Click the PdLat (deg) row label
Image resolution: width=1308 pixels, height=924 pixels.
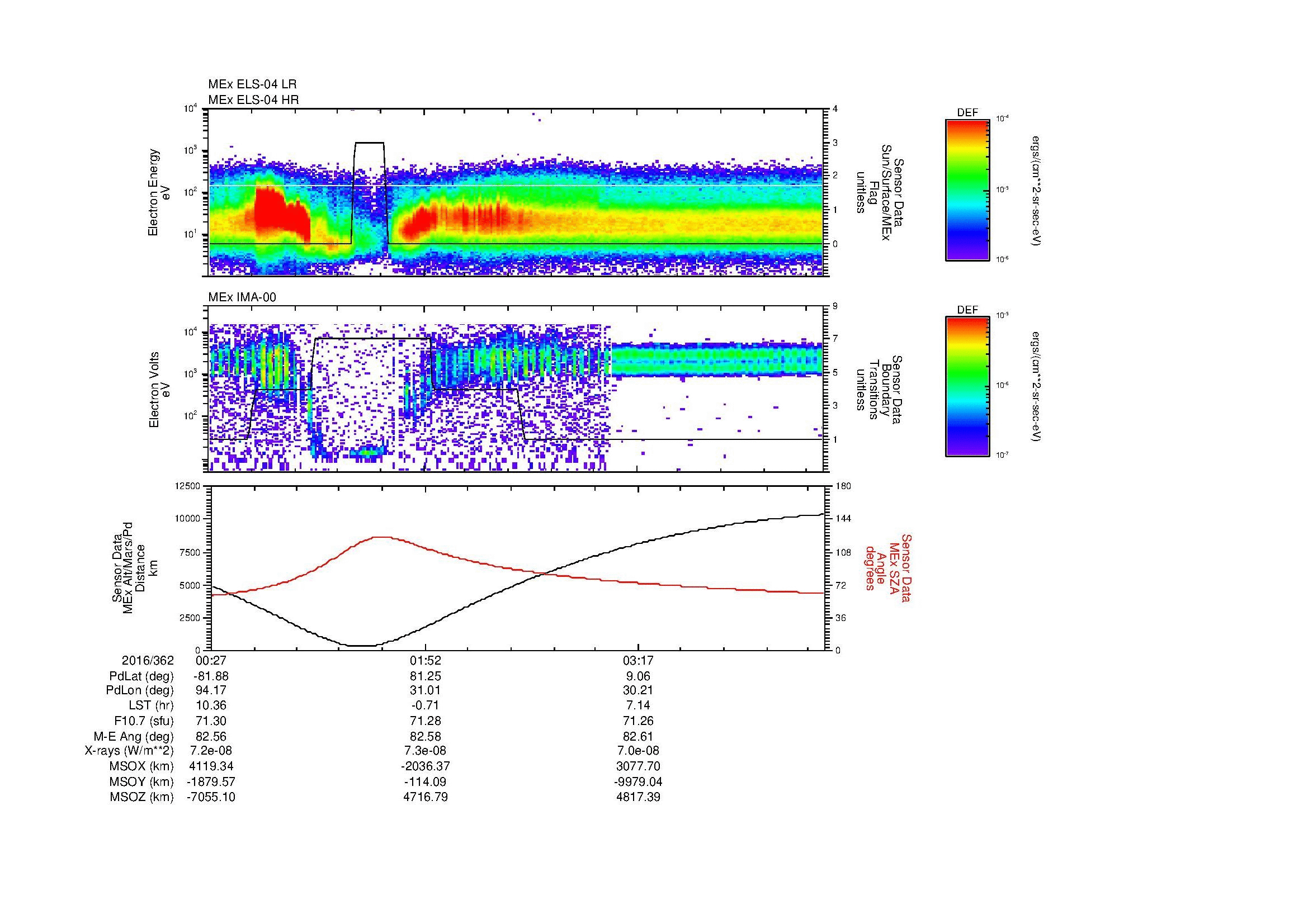click(141, 676)
